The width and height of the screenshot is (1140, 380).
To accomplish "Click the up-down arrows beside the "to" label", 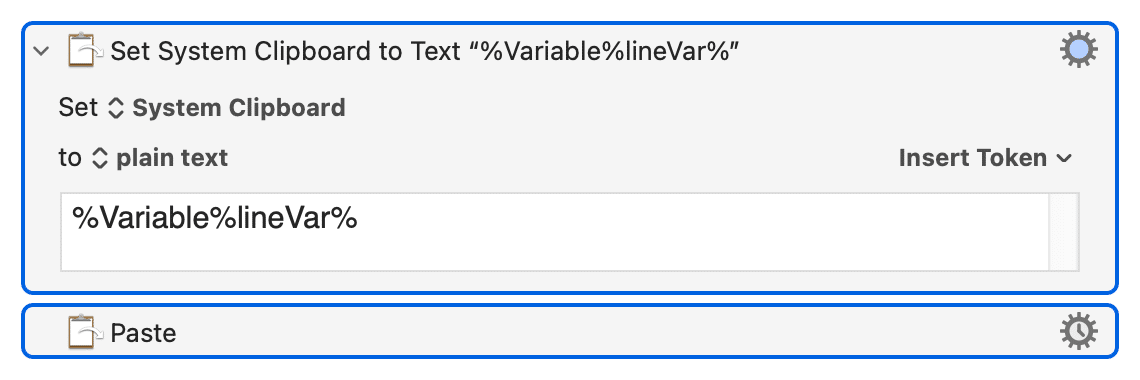I will point(100,158).
